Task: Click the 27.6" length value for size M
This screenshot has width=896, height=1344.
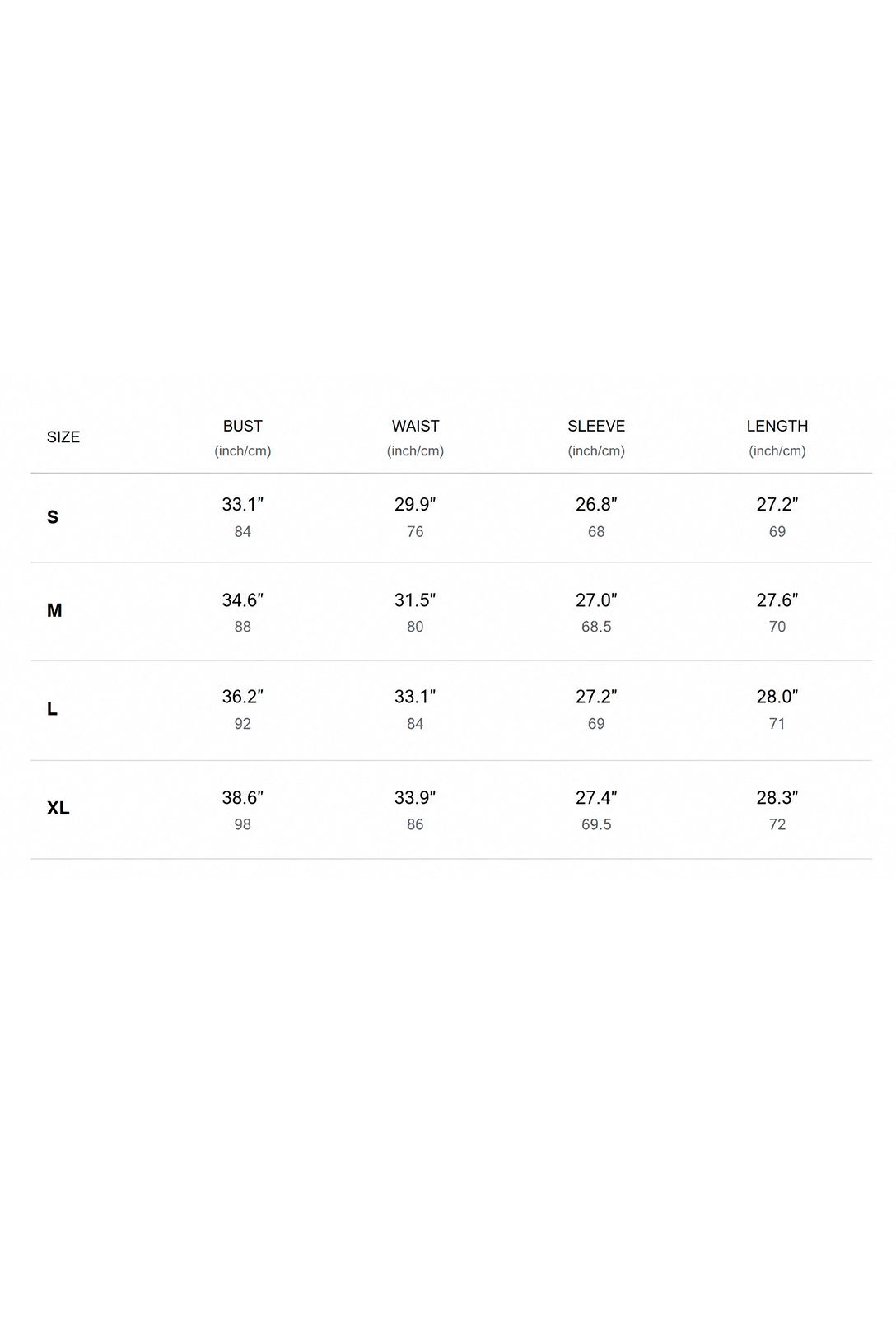Action: [777, 600]
